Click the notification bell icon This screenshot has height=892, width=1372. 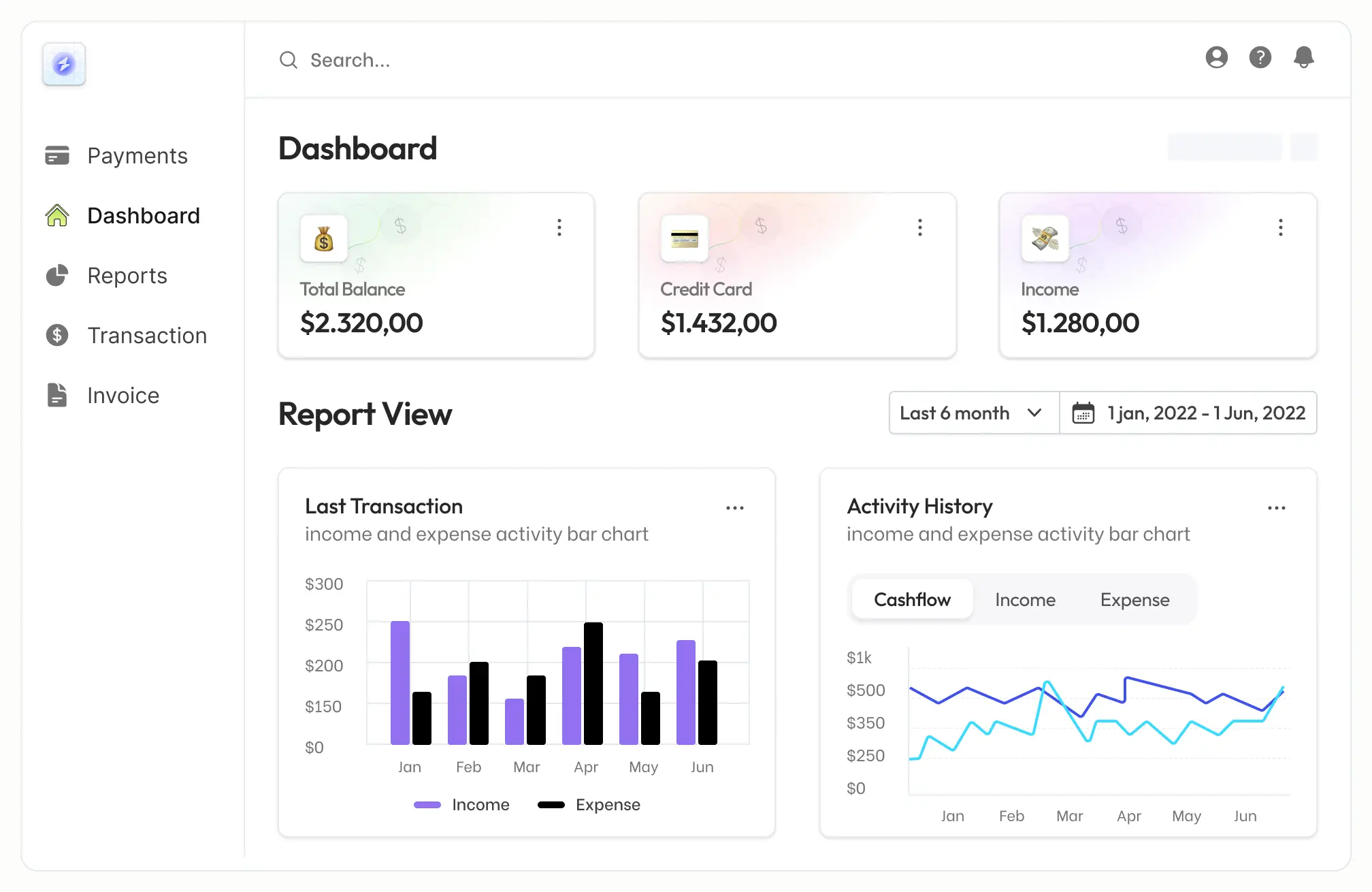(1303, 58)
